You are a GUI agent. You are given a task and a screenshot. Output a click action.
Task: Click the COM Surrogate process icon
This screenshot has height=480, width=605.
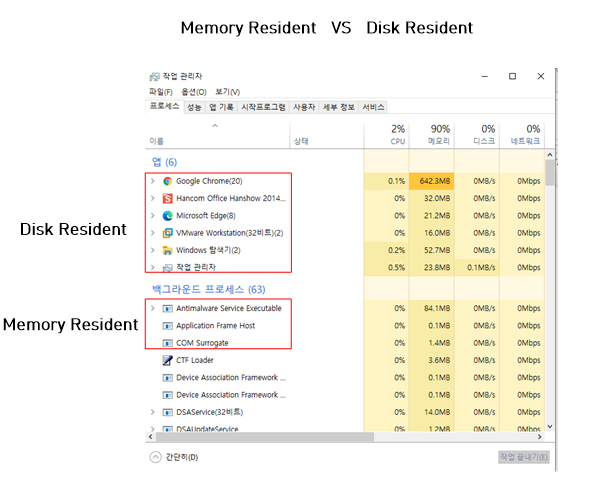pos(167,343)
